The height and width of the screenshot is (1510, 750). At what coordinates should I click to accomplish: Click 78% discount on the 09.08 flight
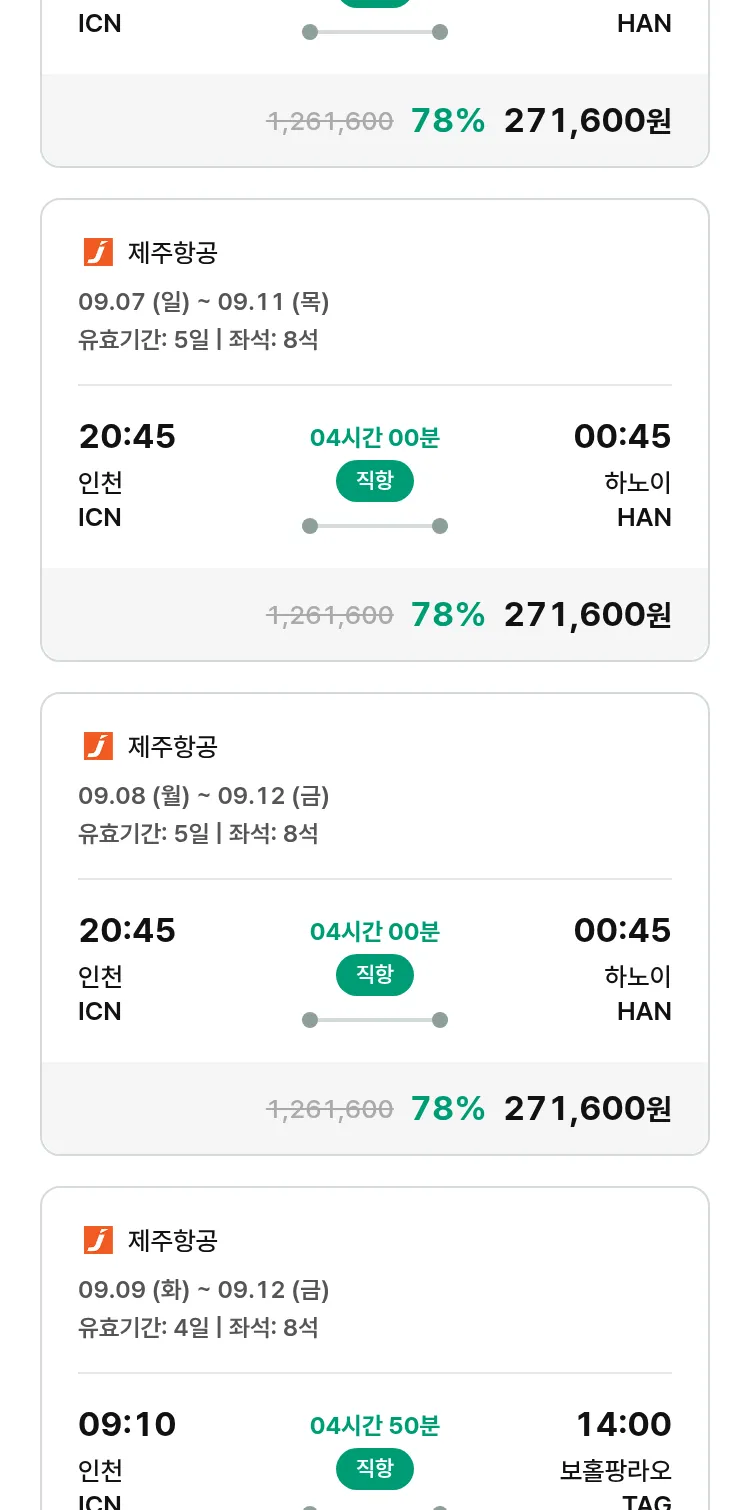447,1108
